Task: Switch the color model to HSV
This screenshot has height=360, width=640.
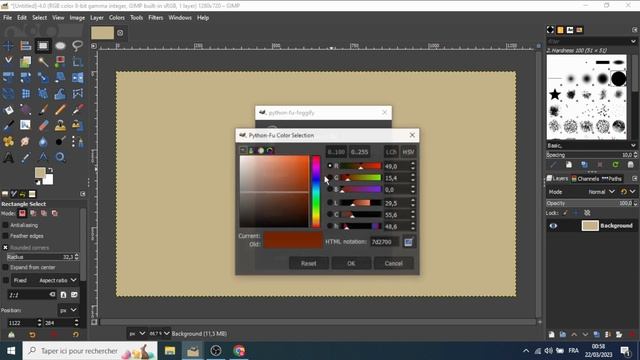Action: point(408,152)
